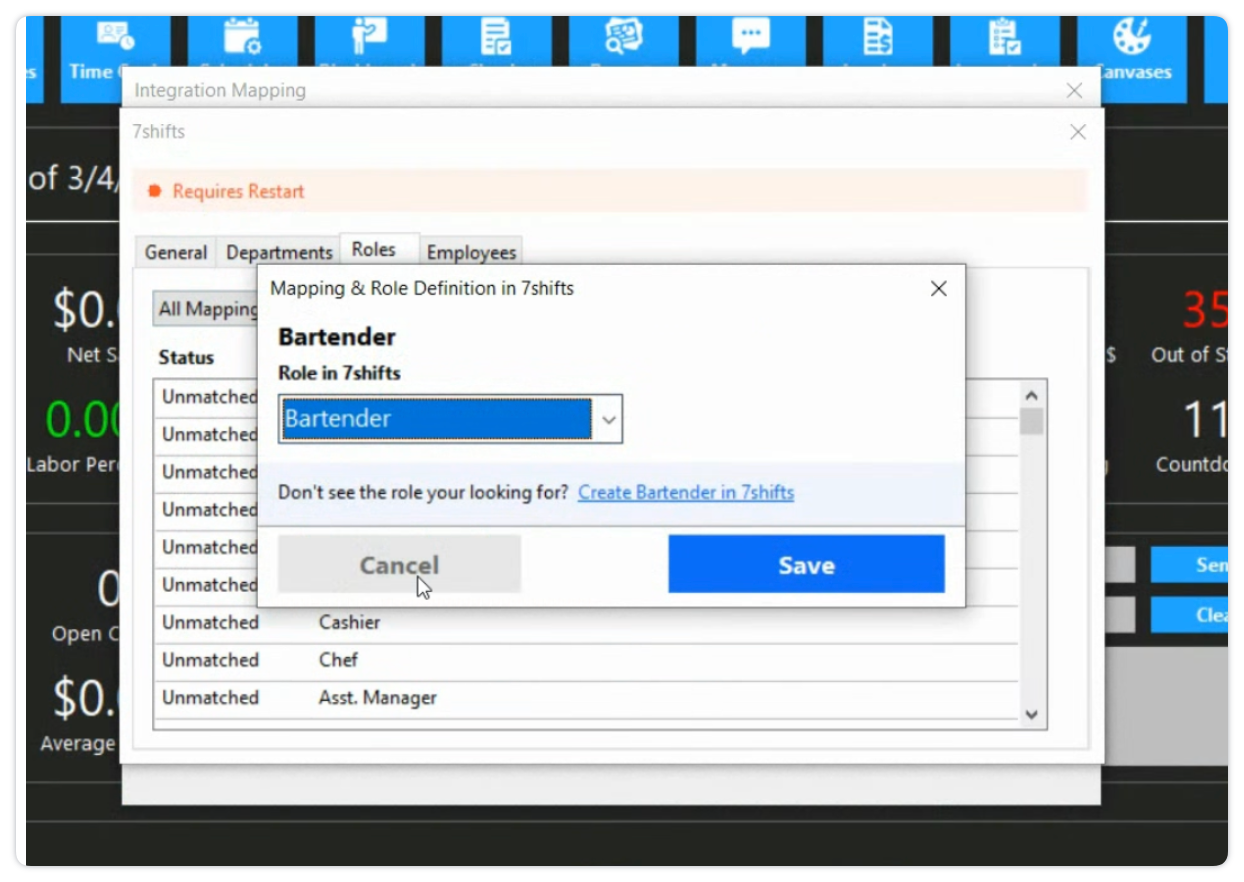
Task: Click the clipboard inventory toolbar icon
Action: pos(1004,38)
